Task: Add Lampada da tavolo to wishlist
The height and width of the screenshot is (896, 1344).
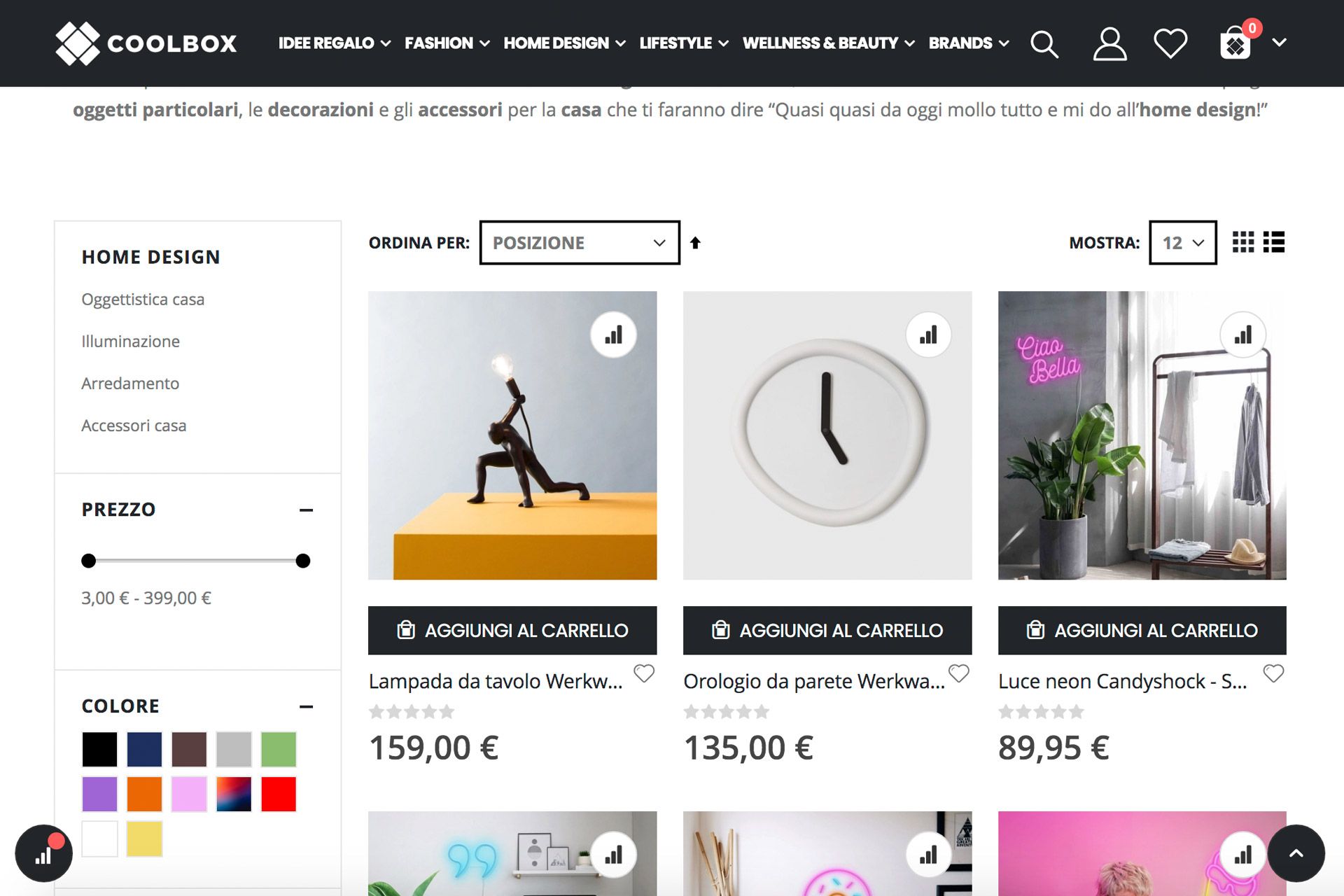Action: [x=644, y=673]
